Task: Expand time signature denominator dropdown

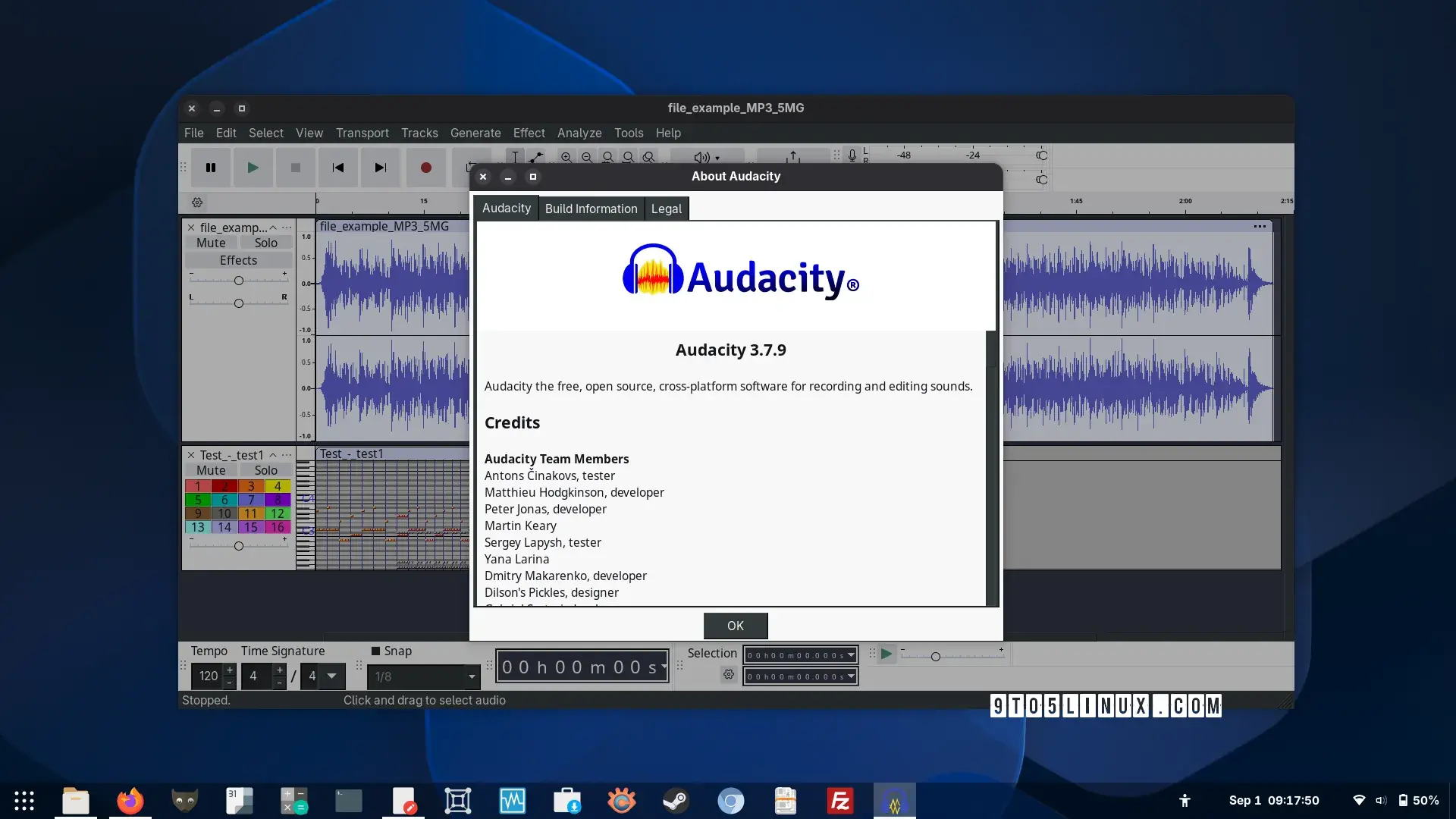Action: click(x=331, y=676)
